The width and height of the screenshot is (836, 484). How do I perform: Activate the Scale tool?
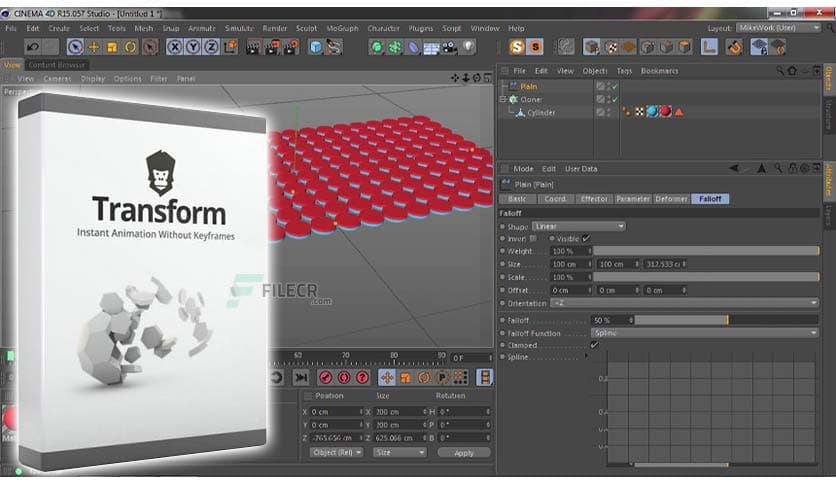112,47
